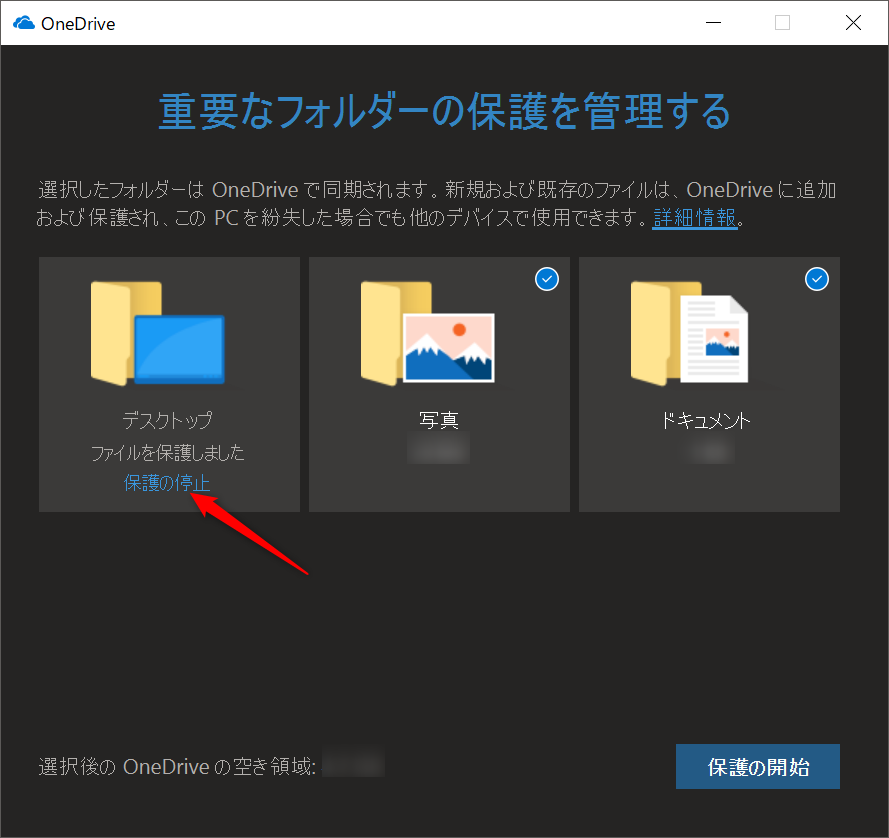Select the ドキュメント folder icon
889x838 pixels.
pos(689,333)
